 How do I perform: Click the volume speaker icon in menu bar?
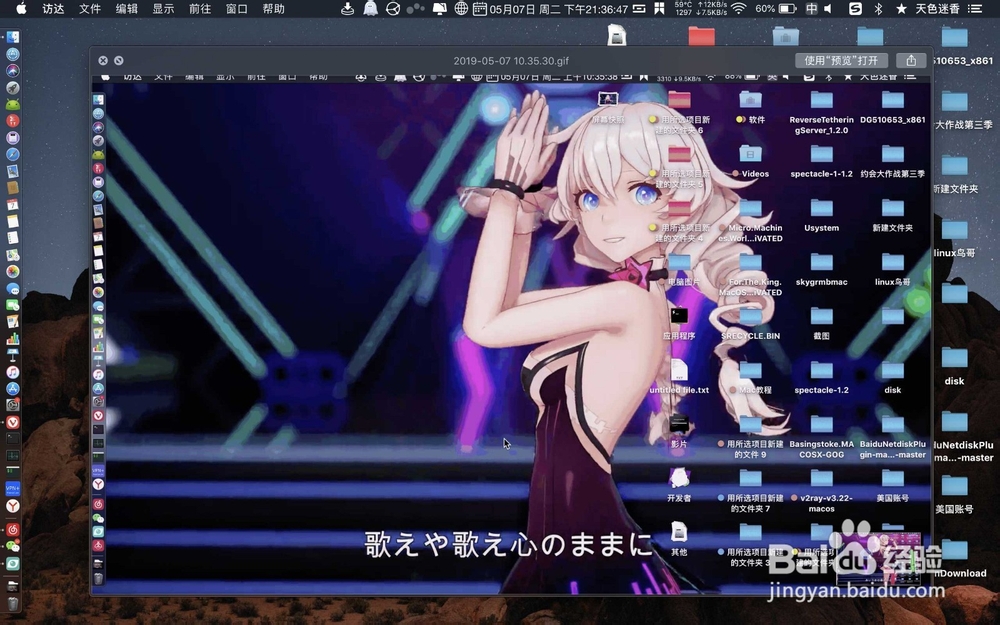click(x=828, y=9)
